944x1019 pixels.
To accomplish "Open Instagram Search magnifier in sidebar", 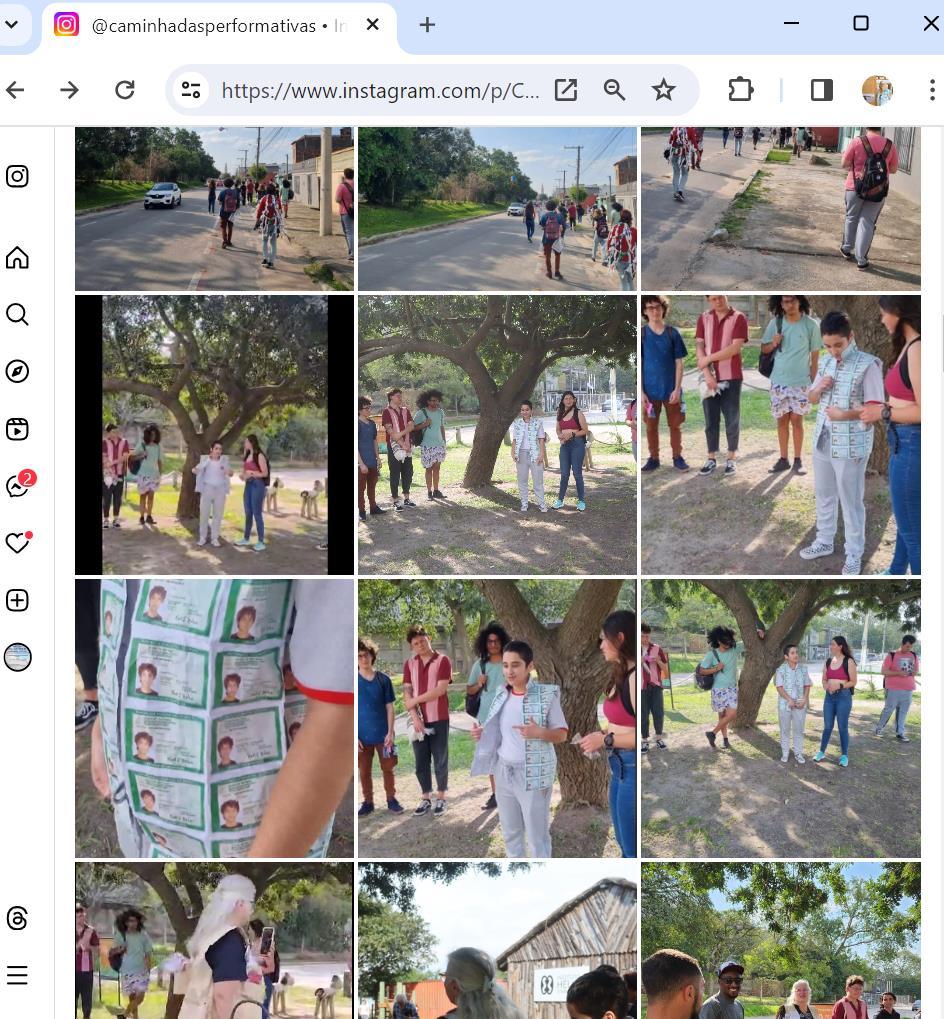I will click(x=18, y=315).
